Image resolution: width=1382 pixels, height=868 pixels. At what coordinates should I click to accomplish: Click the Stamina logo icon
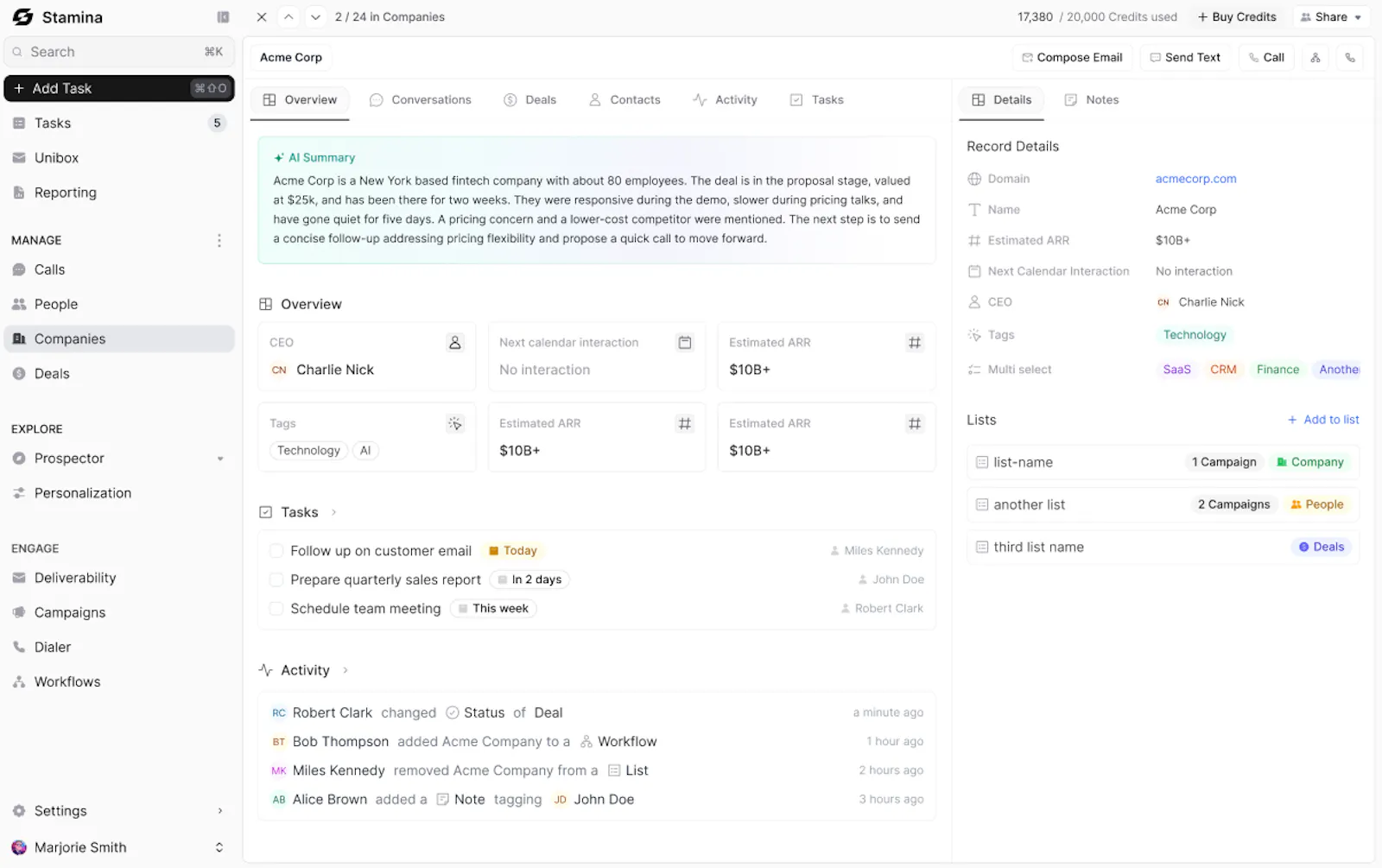[23, 17]
